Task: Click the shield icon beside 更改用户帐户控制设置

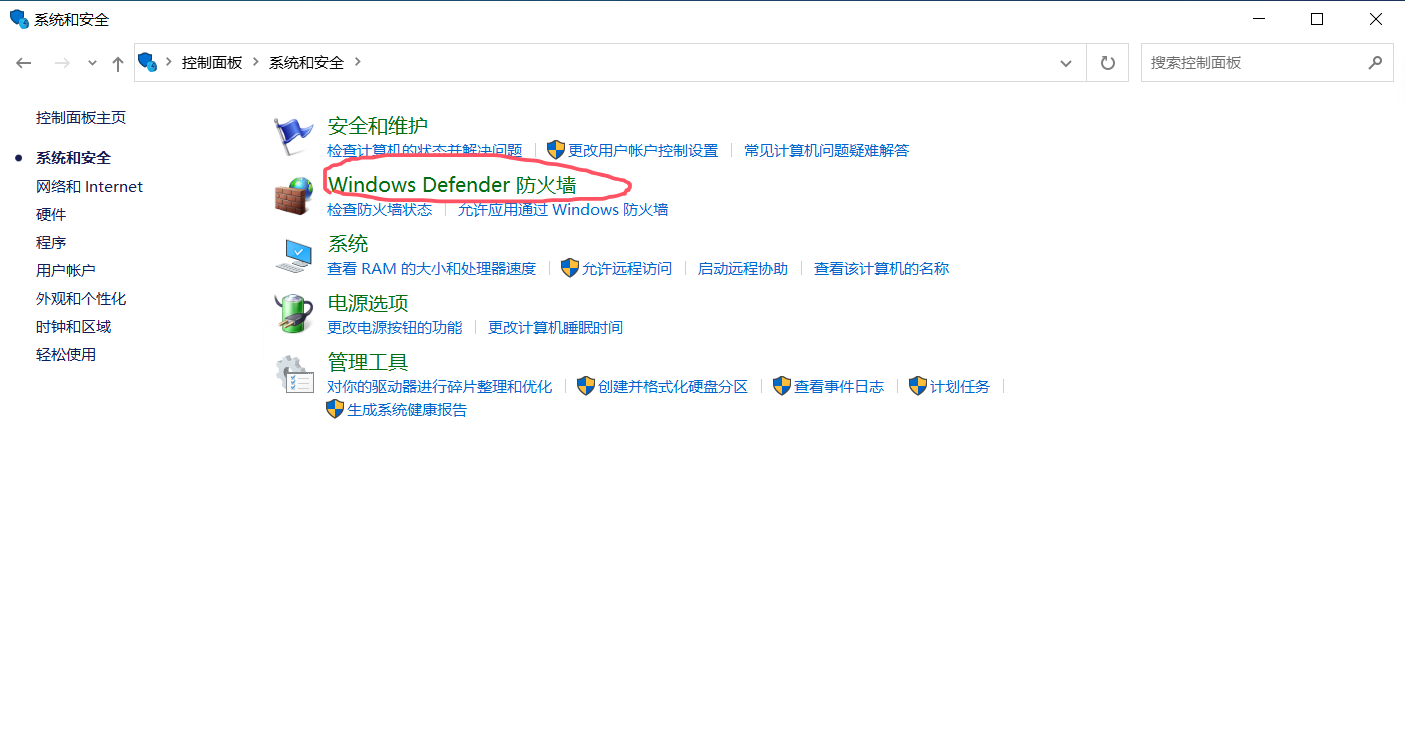Action: coord(556,150)
